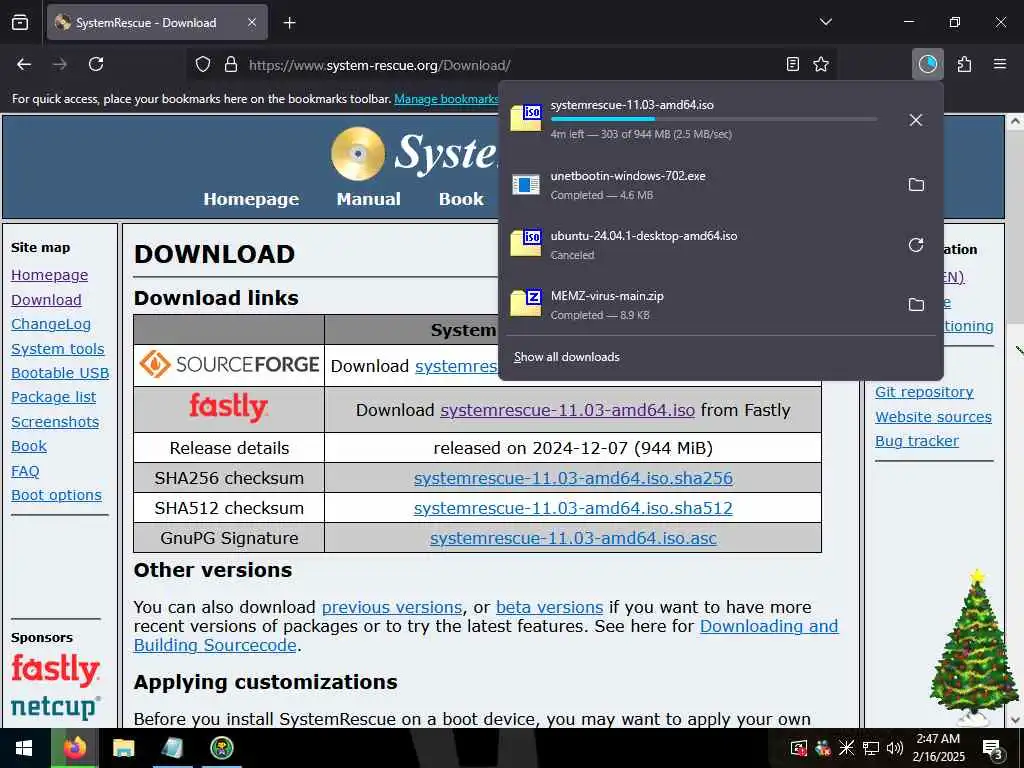
Task: Open Bug tracker link
Action: (x=917, y=441)
